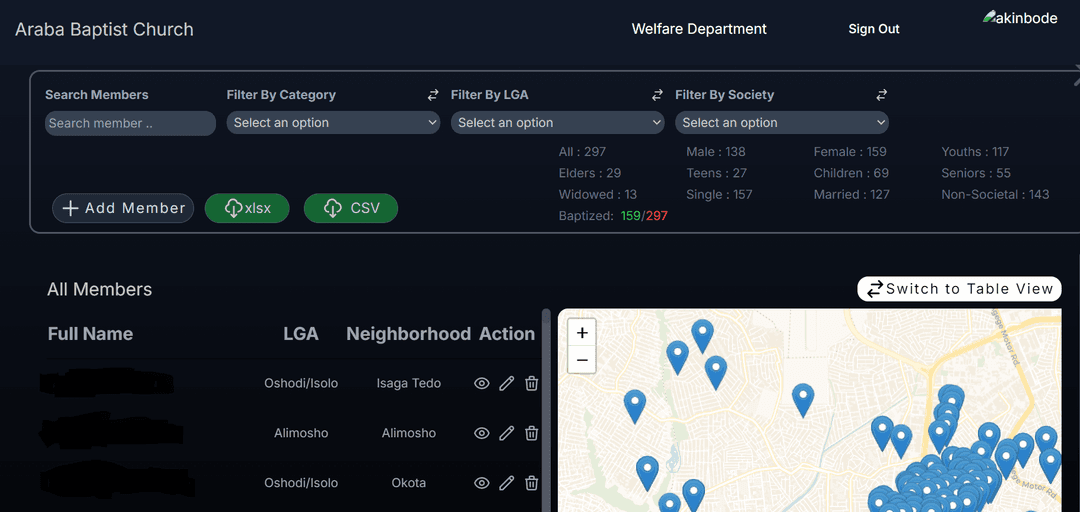Click the swap icon beside Filter By Category
The width and height of the screenshot is (1080, 512).
click(433, 95)
